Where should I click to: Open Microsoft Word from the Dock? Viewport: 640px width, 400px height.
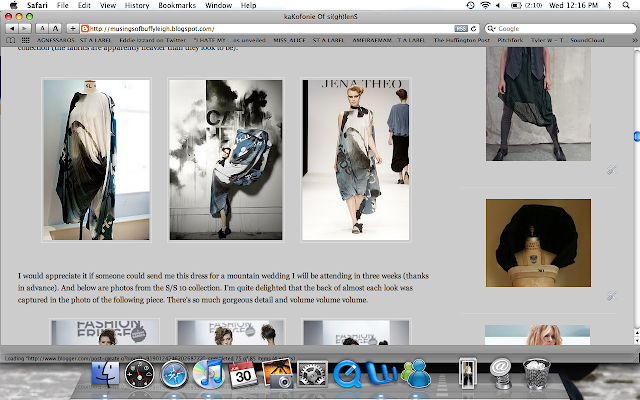pyautogui.click(x=381, y=373)
